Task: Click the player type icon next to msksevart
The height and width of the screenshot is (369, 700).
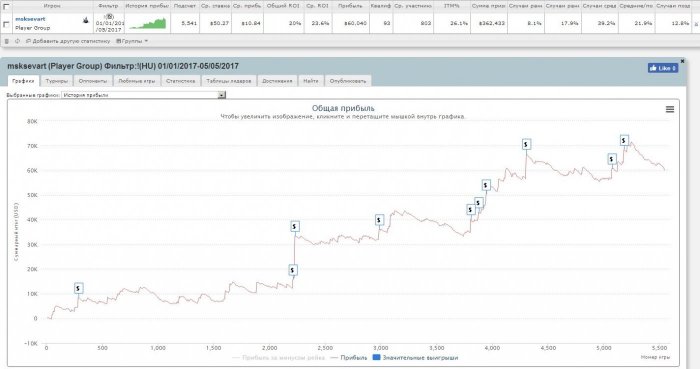Action: click(86, 20)
